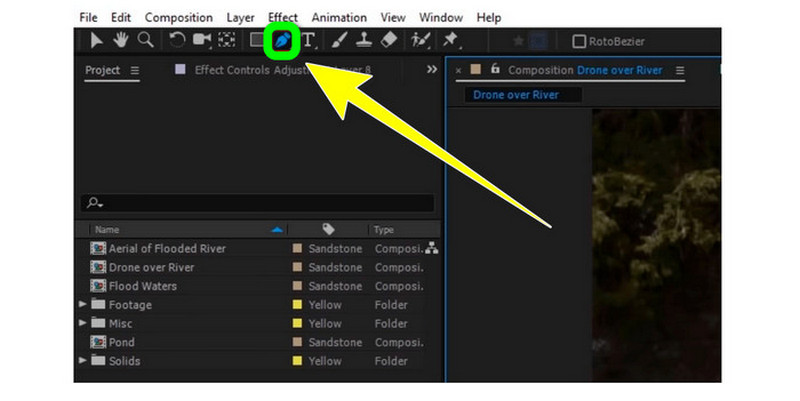Select the Brush tool

339,40
